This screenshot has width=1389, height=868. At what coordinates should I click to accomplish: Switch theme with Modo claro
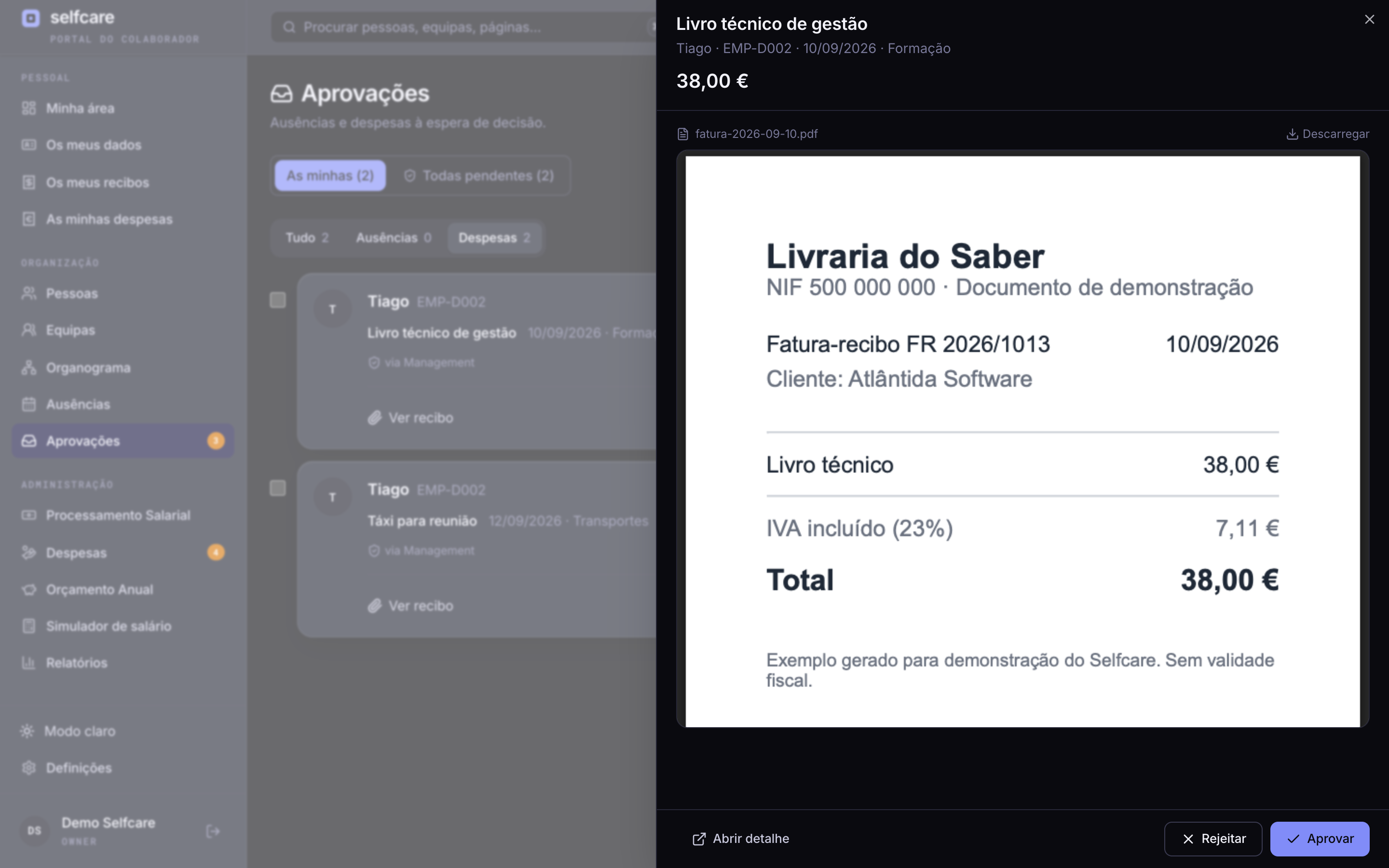click(x=68, y=731)
